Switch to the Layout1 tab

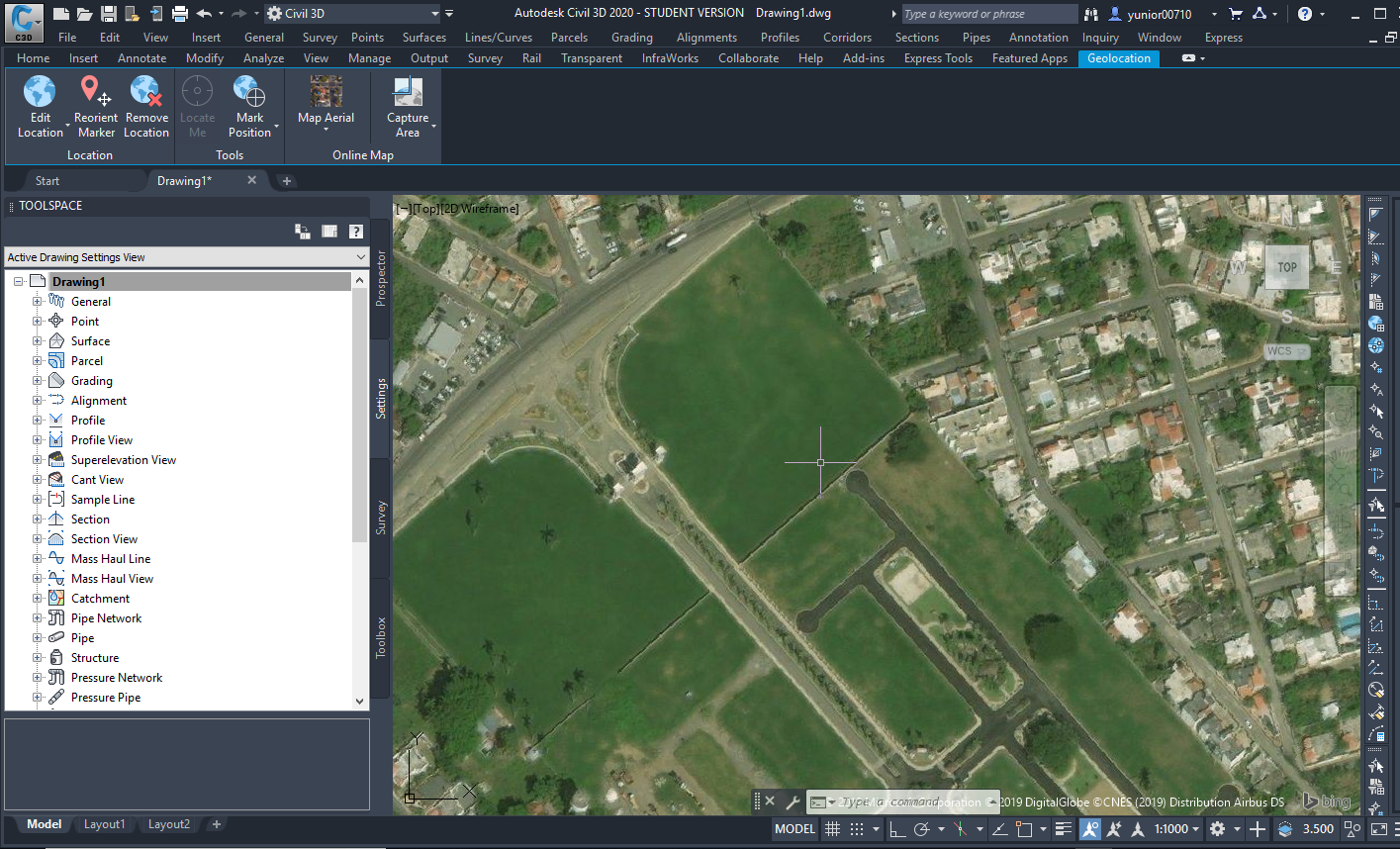click(x=105, y=824)
